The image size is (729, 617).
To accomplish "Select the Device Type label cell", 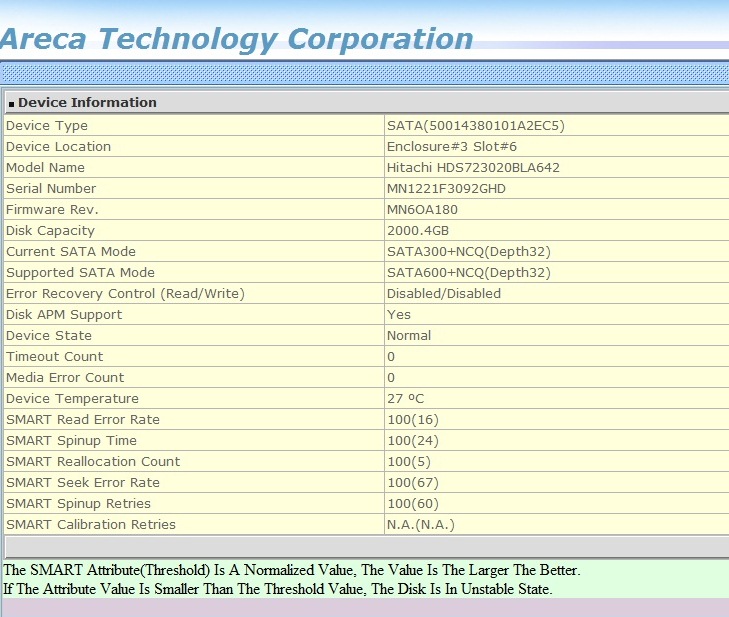I will coord(47,126).
